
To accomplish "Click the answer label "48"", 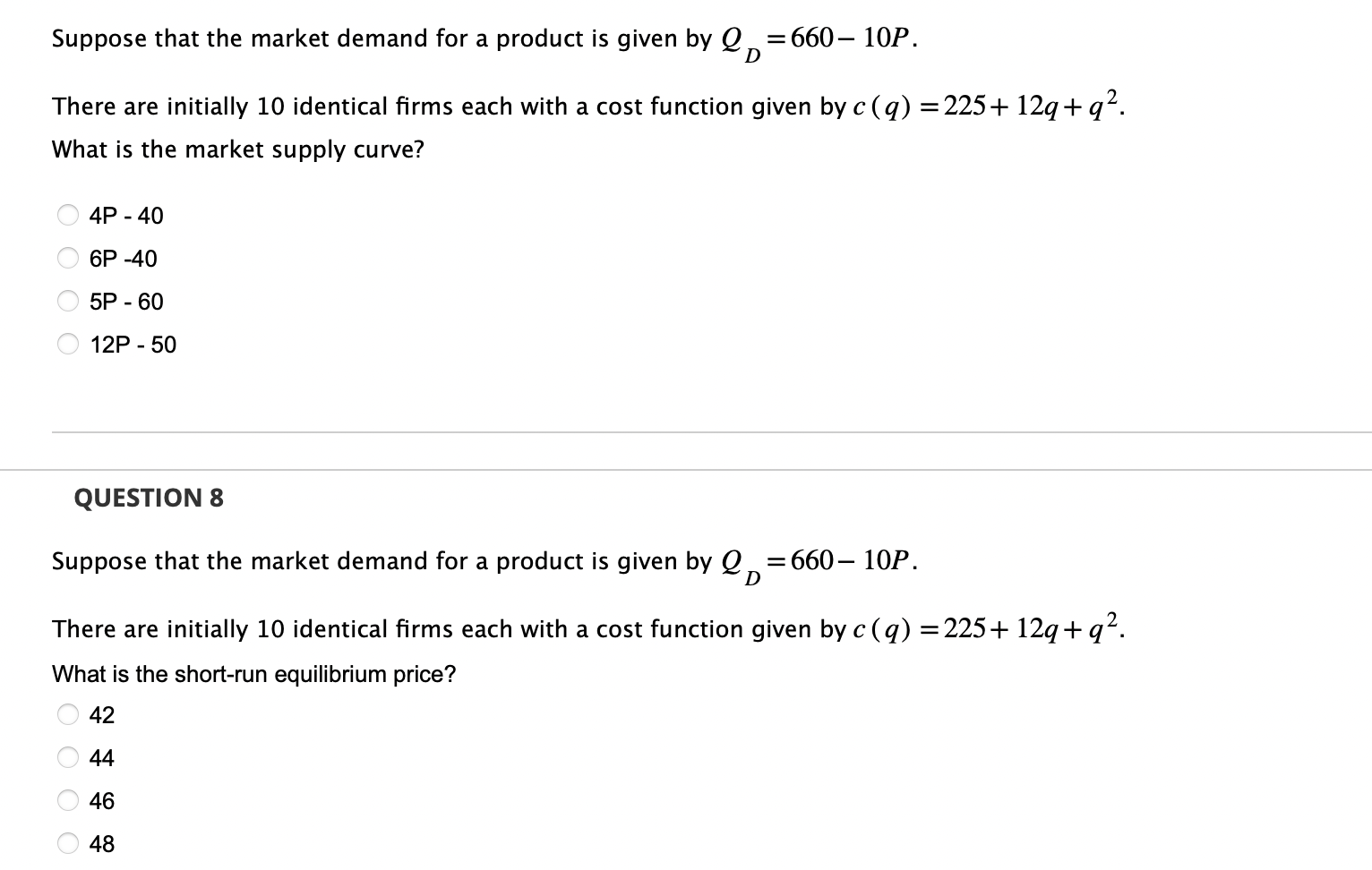I will coord(101,843).
